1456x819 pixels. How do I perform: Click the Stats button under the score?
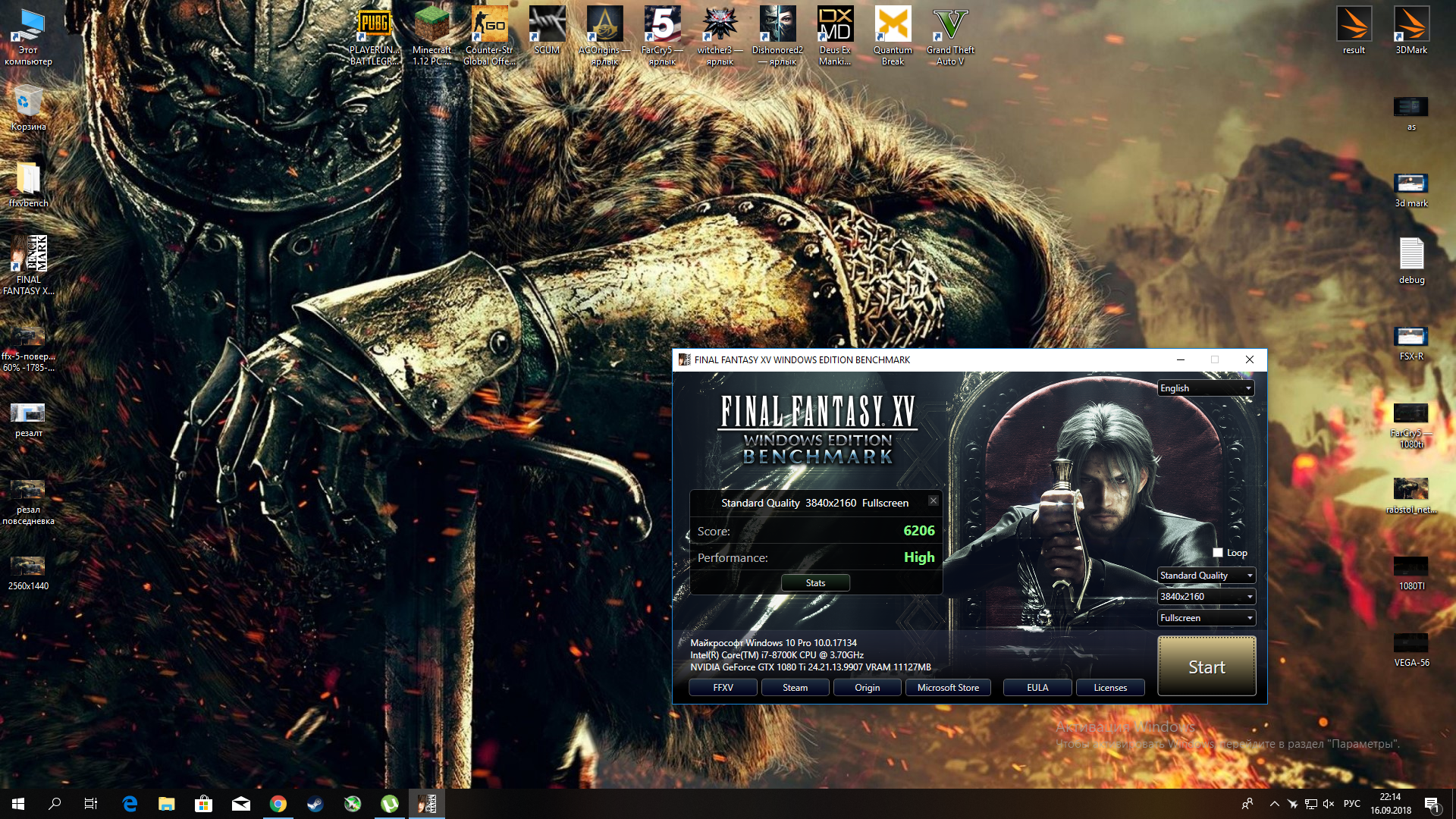[815, 583]
